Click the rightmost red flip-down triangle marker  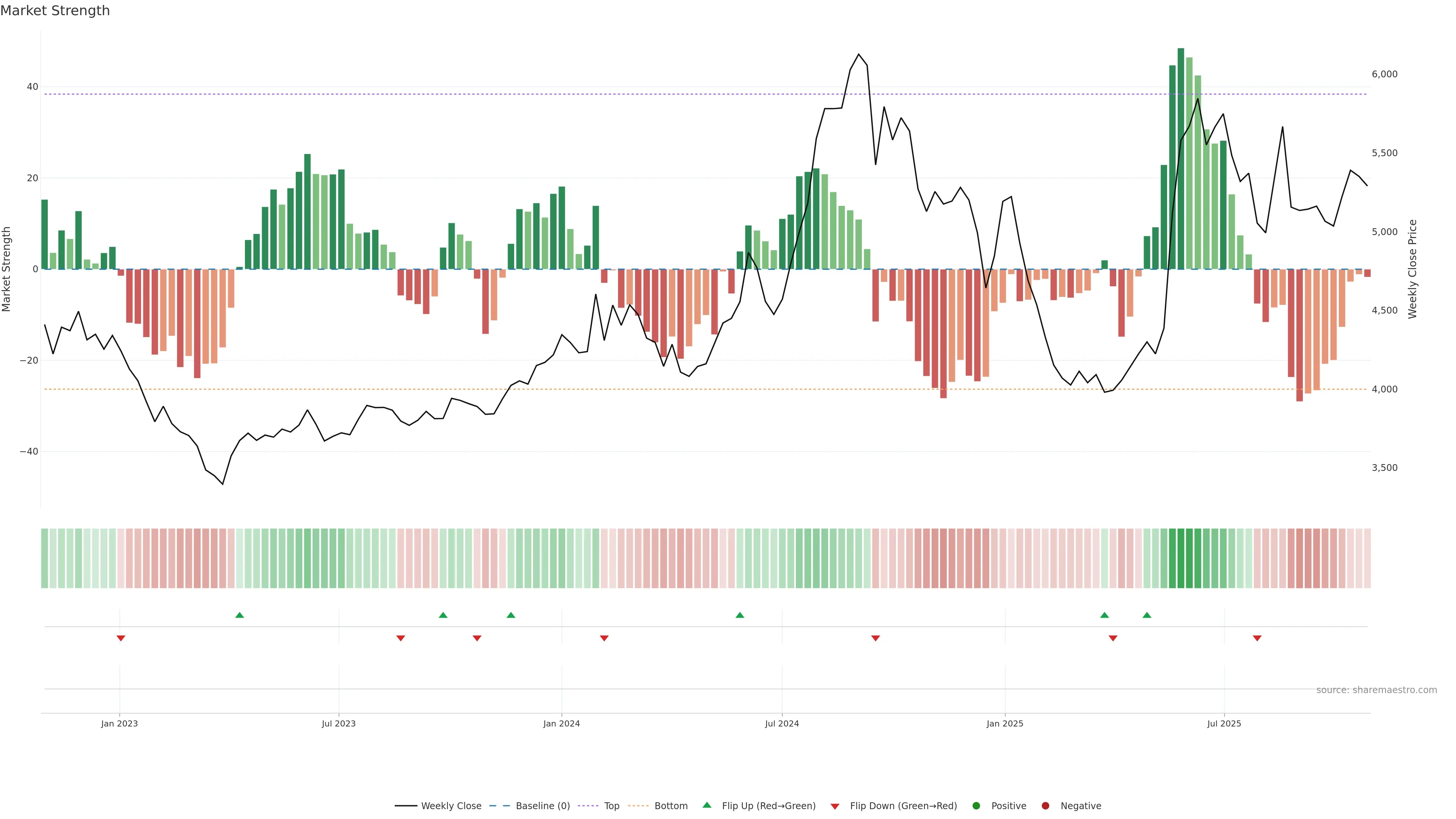1257,638
